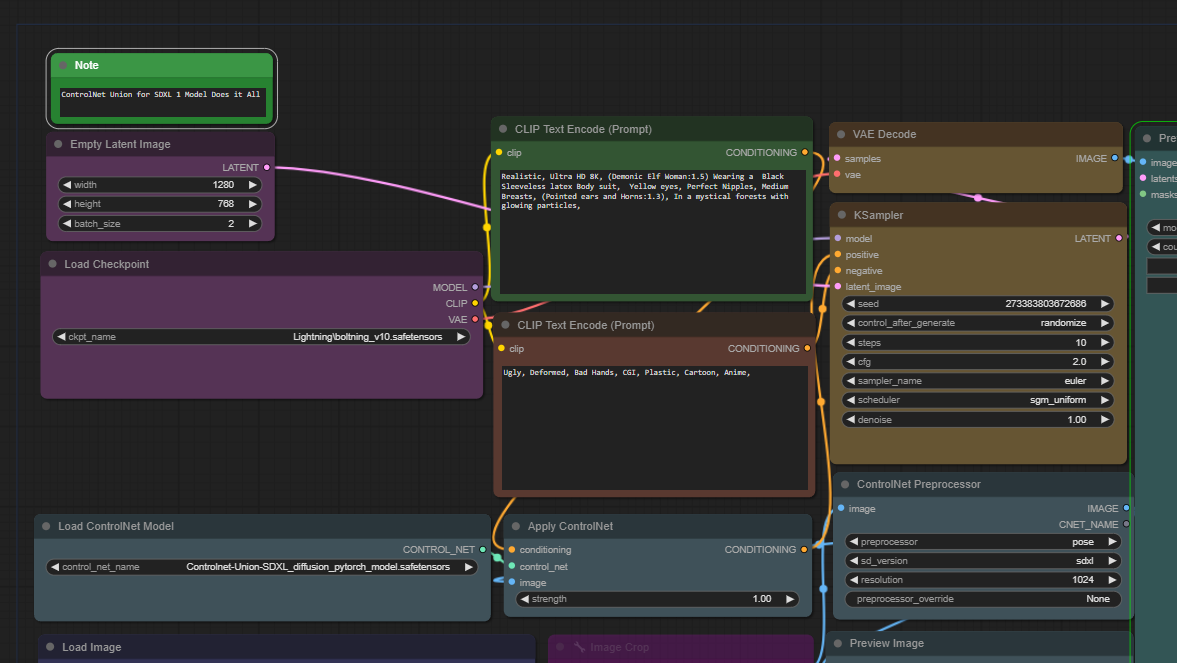The width and height of the screenshot is (1177, 663).
Task: Click the MODEL output socket on Load Checkpoint
Action: click(x=475, y=287)
